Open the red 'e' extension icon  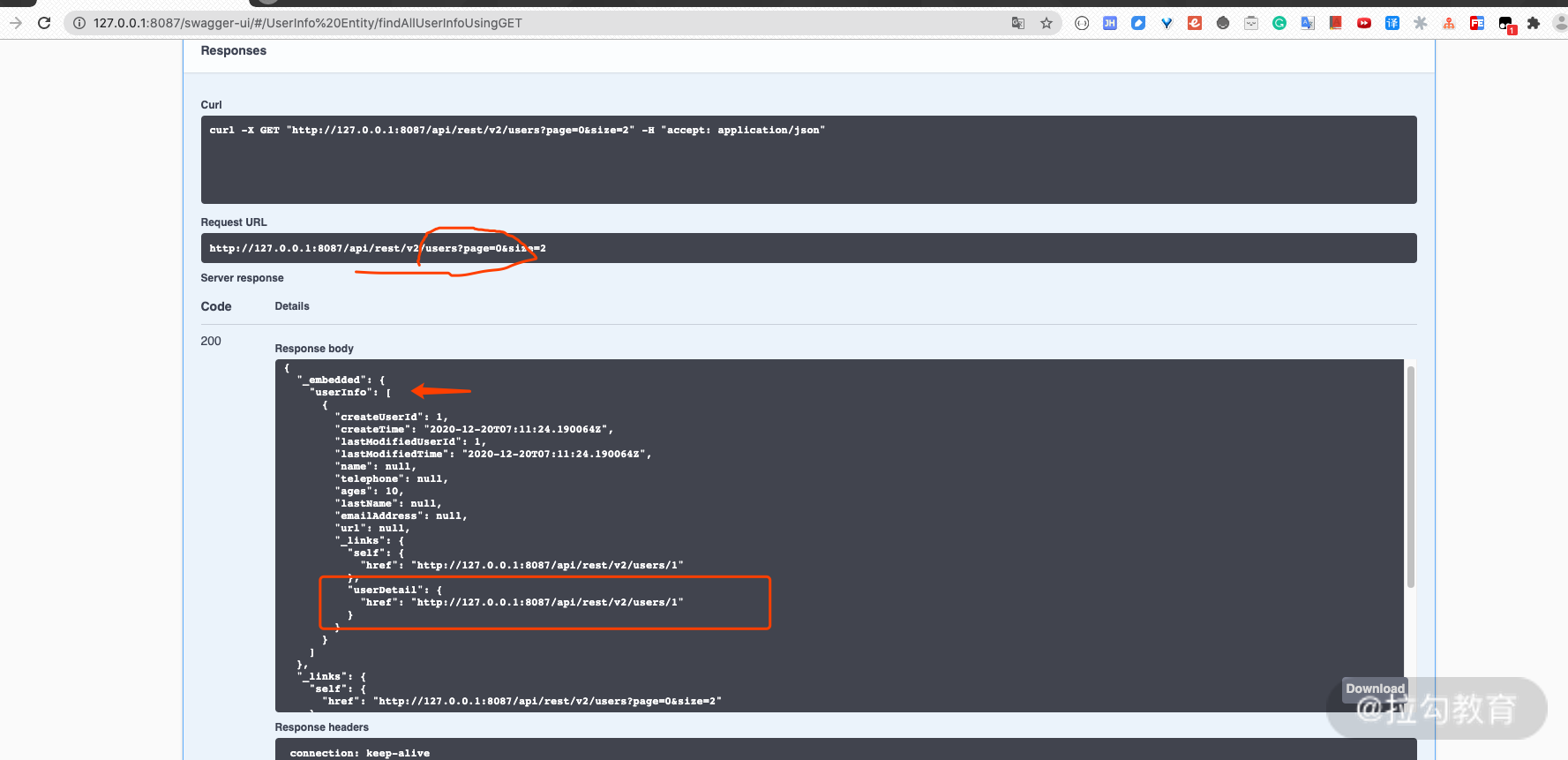(1195, 23)
